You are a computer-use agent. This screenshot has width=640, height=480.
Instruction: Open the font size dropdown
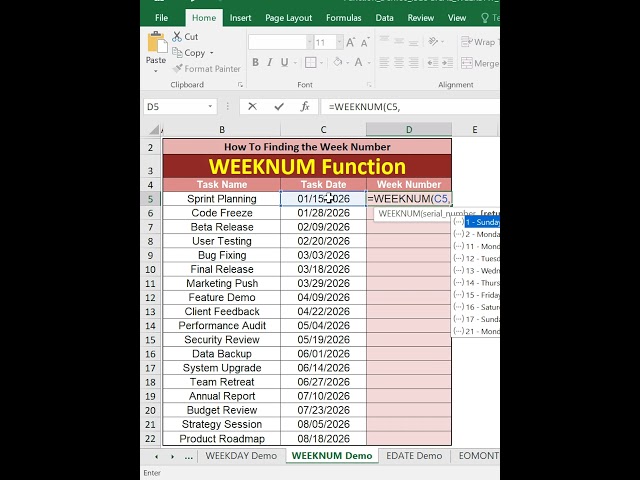coord(339,42)
